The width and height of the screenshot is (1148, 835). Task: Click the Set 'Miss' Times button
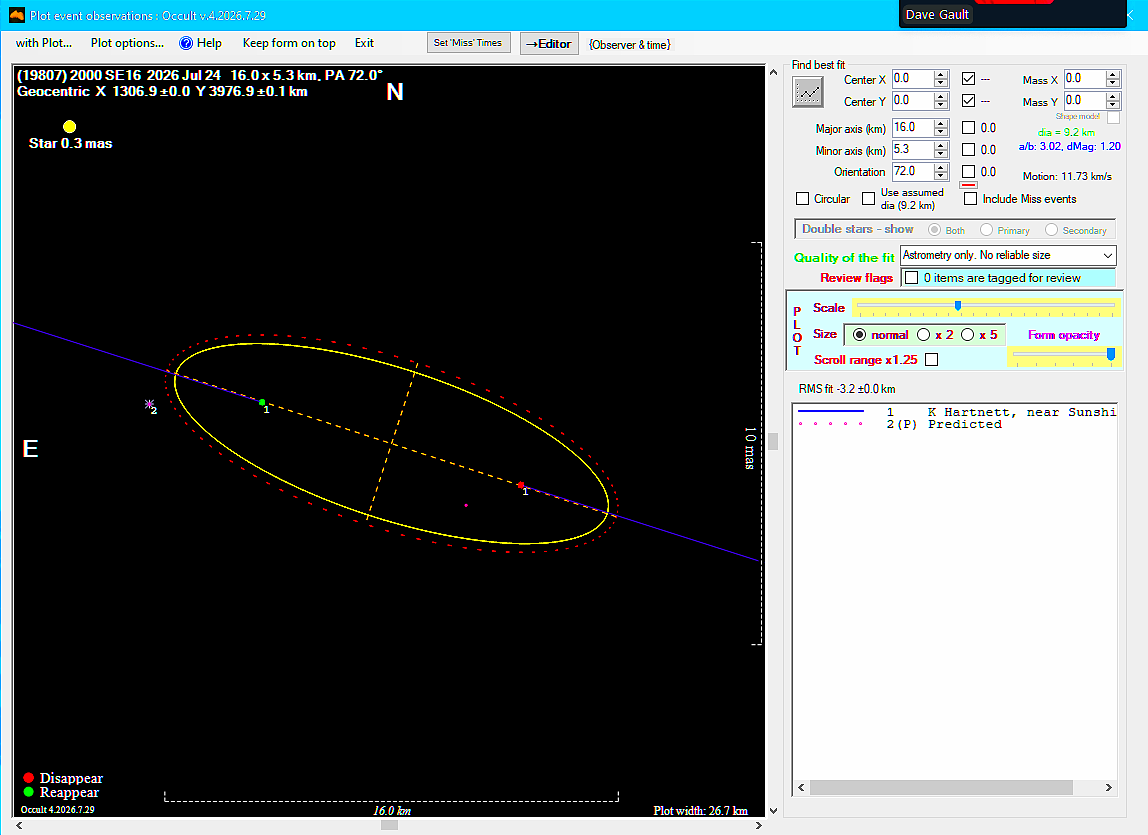point(468,43)
